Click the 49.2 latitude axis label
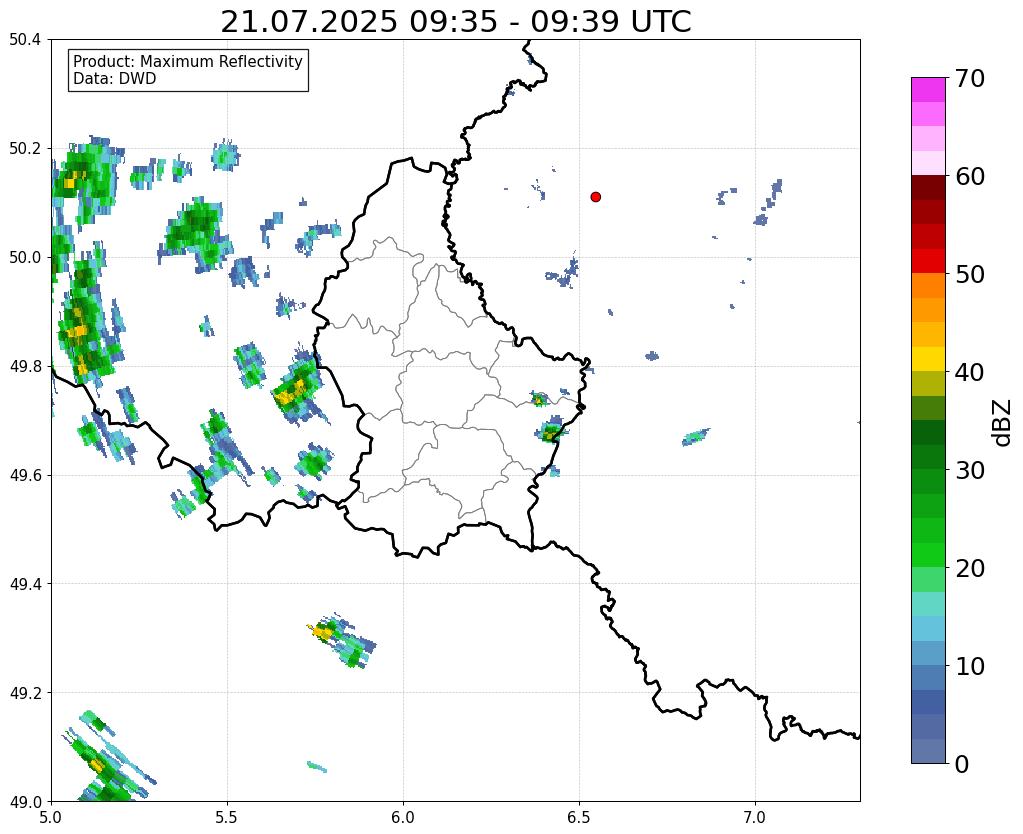The image size is (1023, 834). click(25, 692)
